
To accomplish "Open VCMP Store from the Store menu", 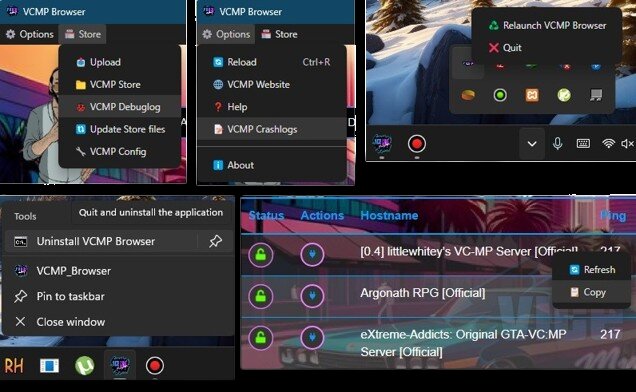I will pos(120,84).
